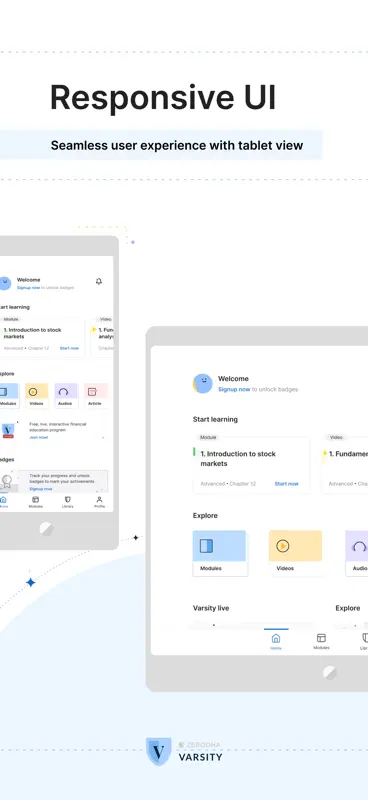
Task: Click 'Seamless user experience with tablet view' subtitle
Action: 177,145
